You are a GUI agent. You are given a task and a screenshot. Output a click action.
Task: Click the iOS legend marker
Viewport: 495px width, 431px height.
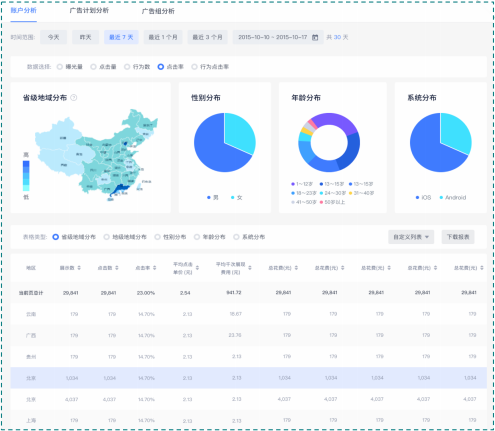pyautogui.click(x=417, y=198)
